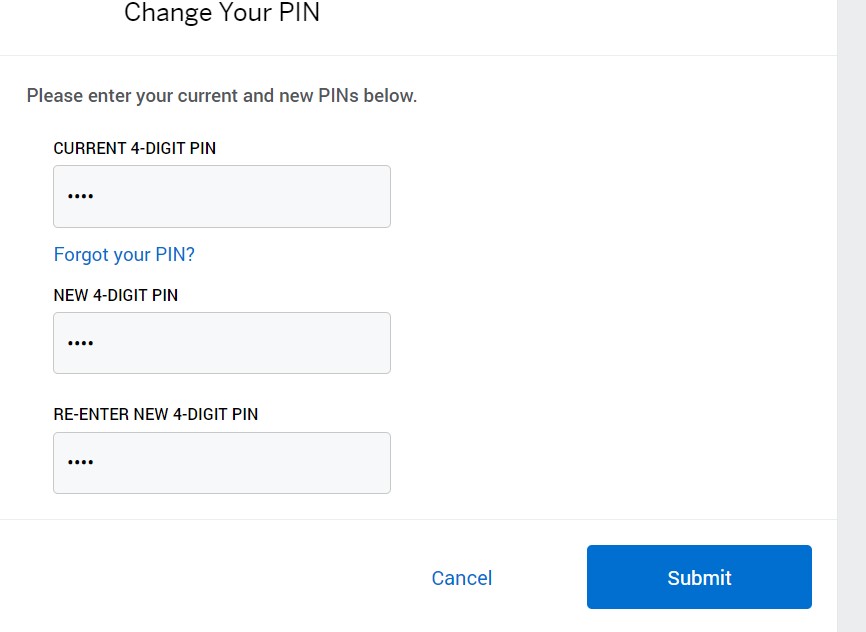
Task: Cancel the PIN change
Action: pos(461,578)
